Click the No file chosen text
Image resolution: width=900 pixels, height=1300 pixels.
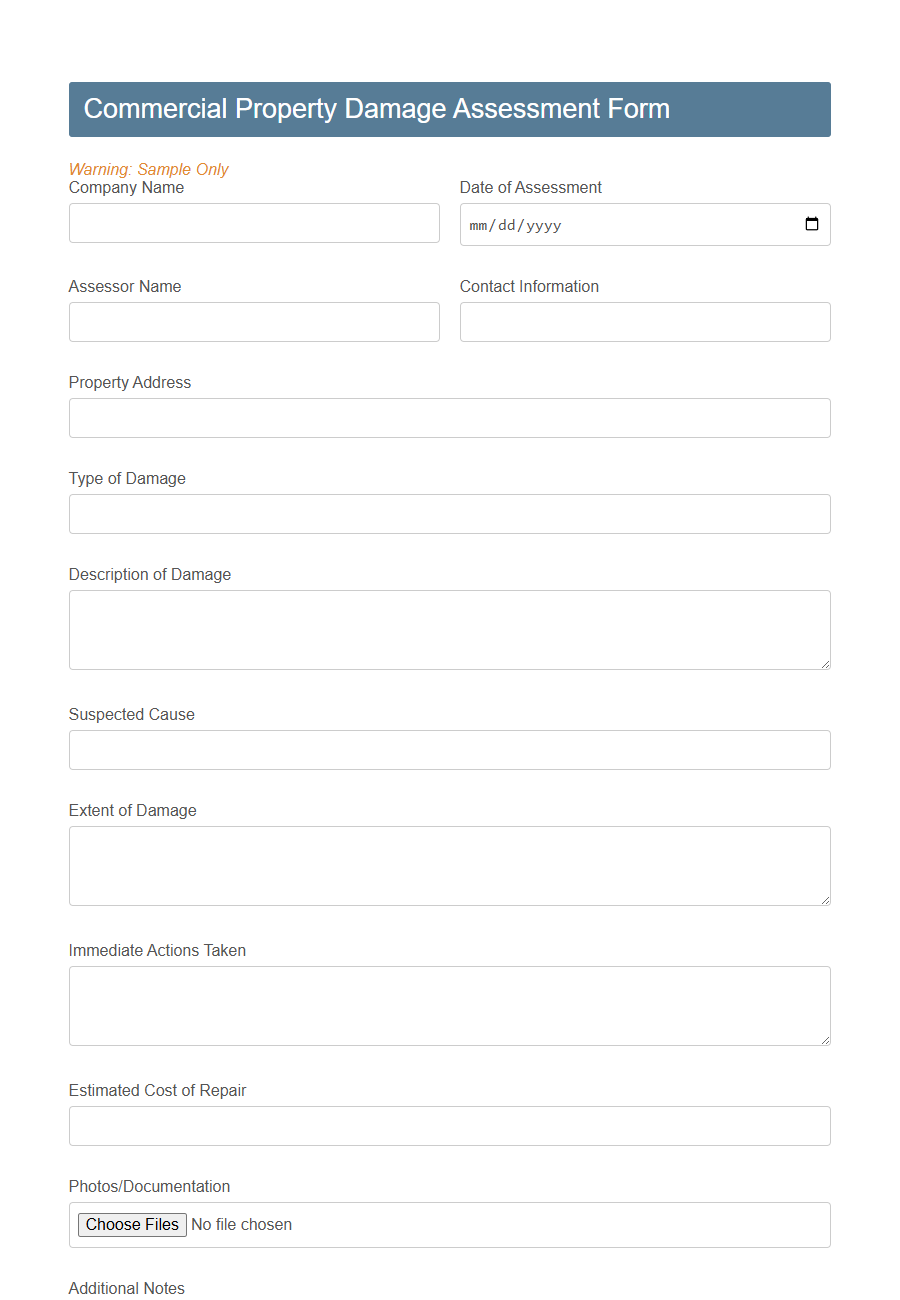[240, 1224]
